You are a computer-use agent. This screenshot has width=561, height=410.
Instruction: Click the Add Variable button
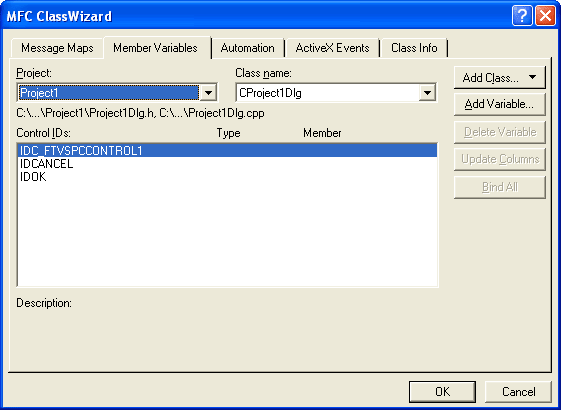499,104
